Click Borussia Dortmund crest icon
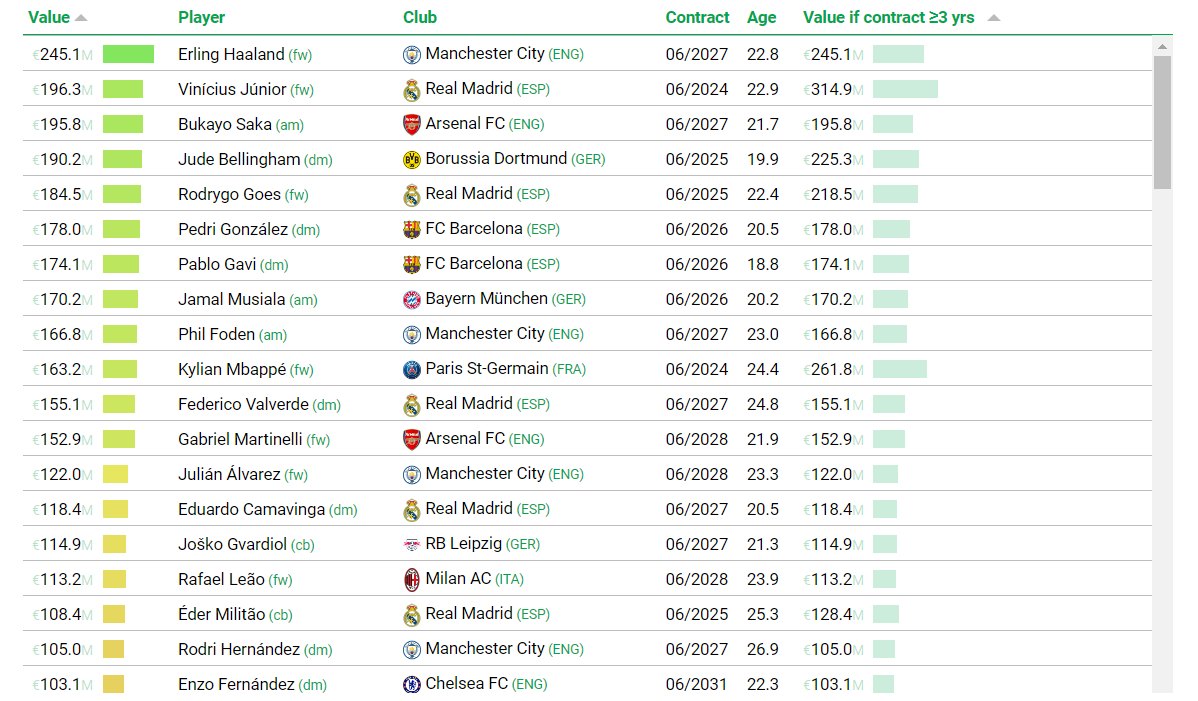This screenshot has height=701, width=1198. pyautogui.click(x=411, y=160)
